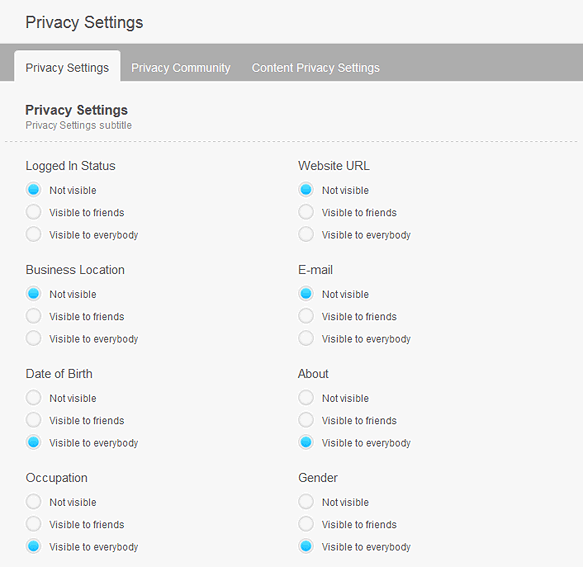Make Business Location visible to everybody

[x=33, y=339]
